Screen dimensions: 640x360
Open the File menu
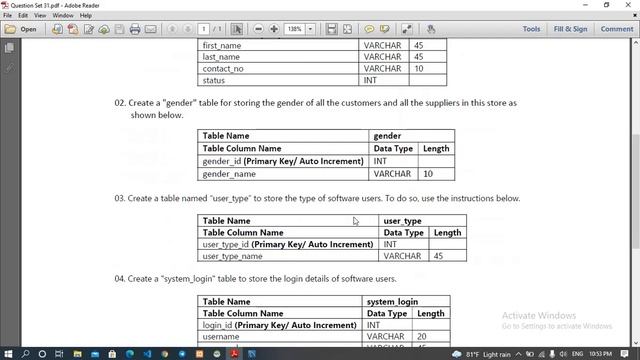[7, 16]
